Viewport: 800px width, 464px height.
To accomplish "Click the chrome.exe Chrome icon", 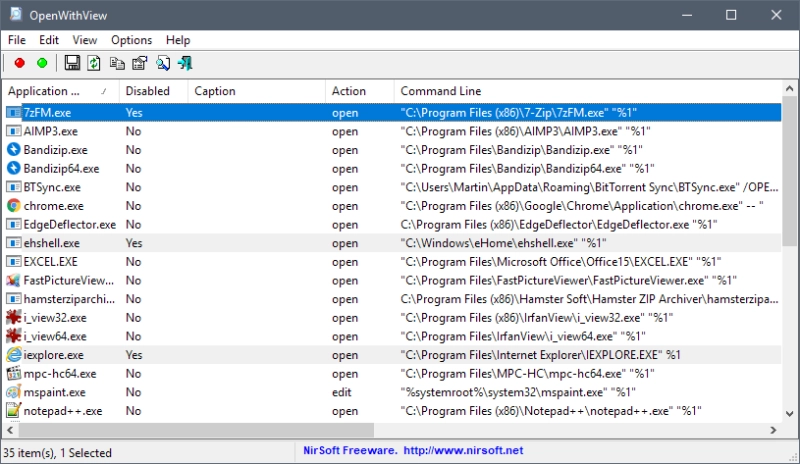I will 14,206.
